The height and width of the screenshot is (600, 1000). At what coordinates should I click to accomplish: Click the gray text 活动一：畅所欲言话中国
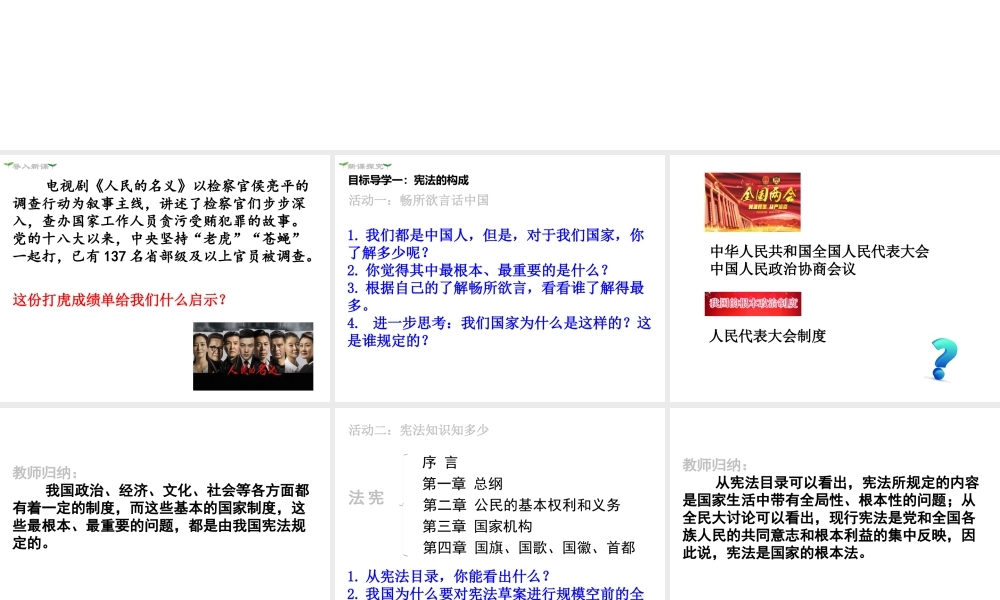click(x=418, y=200)
